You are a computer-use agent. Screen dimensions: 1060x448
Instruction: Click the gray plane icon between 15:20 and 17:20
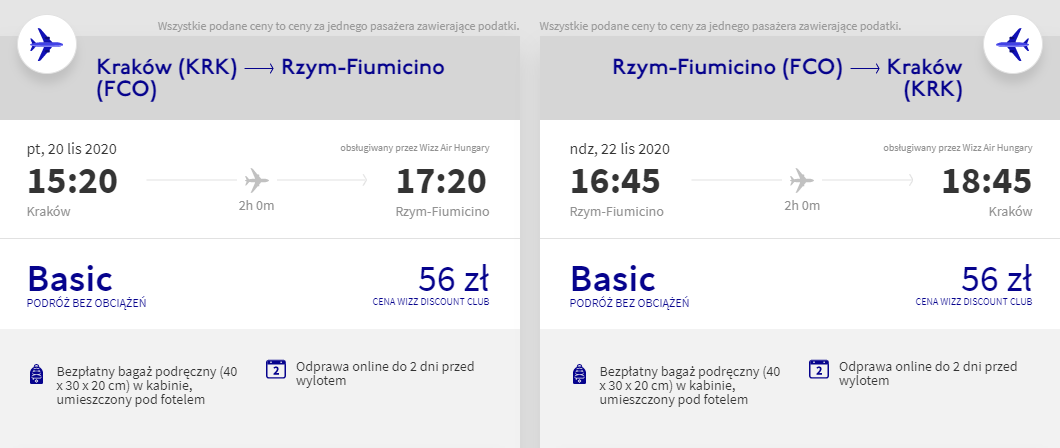(x=257, y=180)
